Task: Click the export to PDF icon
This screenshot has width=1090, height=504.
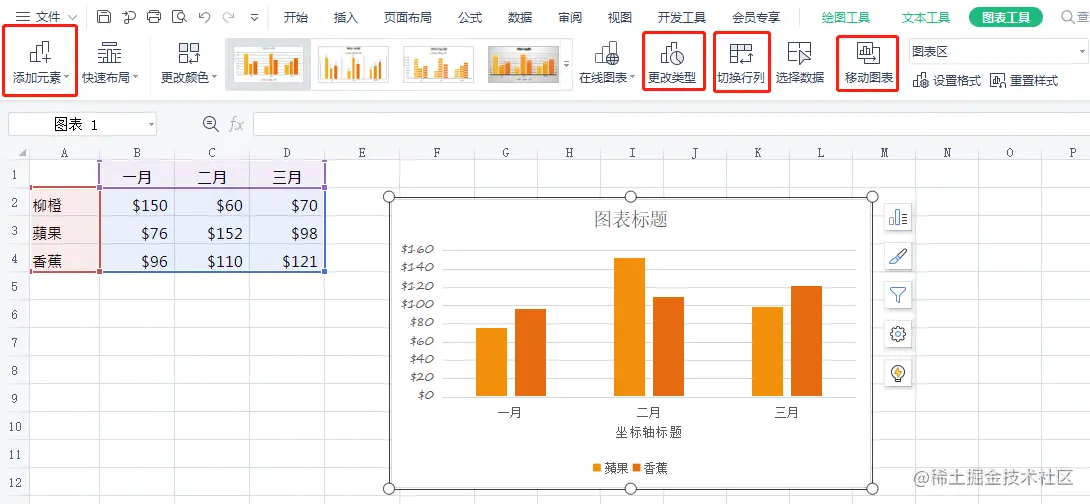Action: (x=129, y=17)
